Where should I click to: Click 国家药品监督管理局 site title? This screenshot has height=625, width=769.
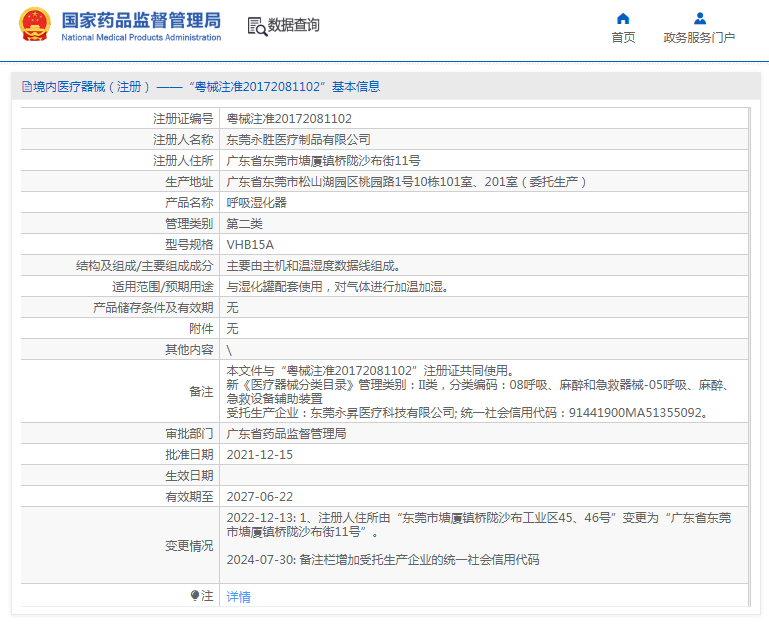(141, 21)
